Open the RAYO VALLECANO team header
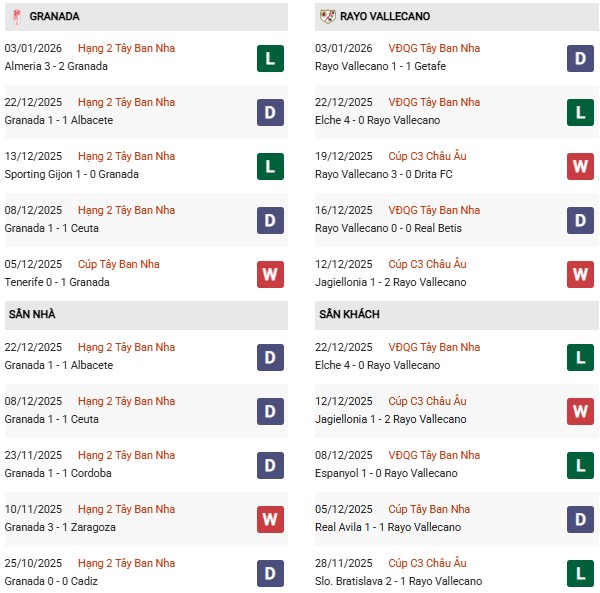Image resolution: width=600 pixels, height=593 pixels. [386, 16]
